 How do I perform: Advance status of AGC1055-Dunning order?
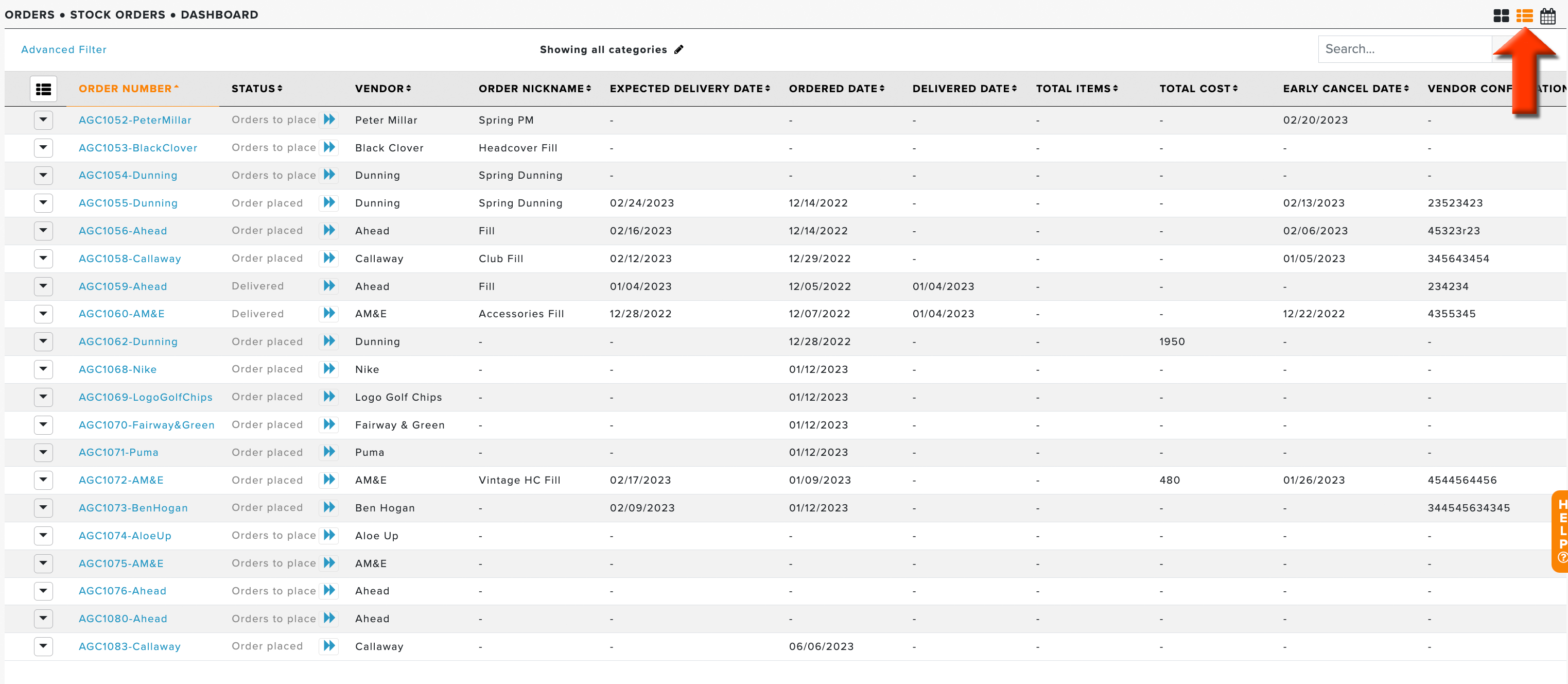329,203
